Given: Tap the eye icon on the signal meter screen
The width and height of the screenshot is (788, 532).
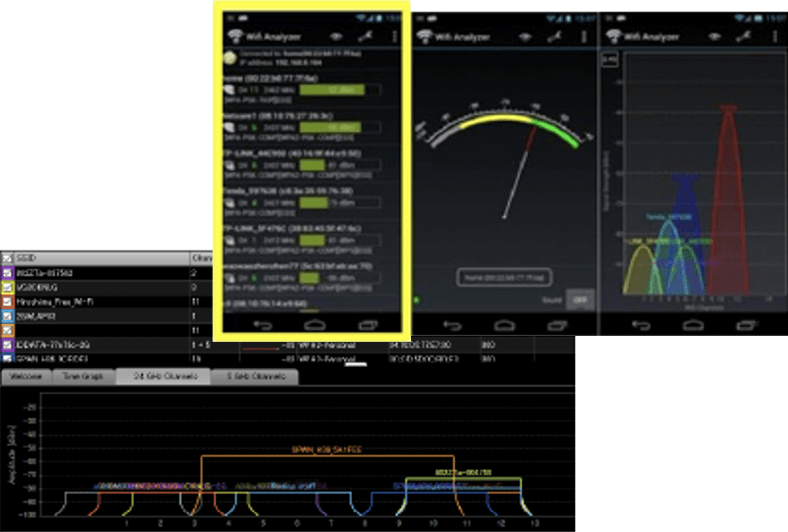Looking at the screenshot, I should 524,36.
